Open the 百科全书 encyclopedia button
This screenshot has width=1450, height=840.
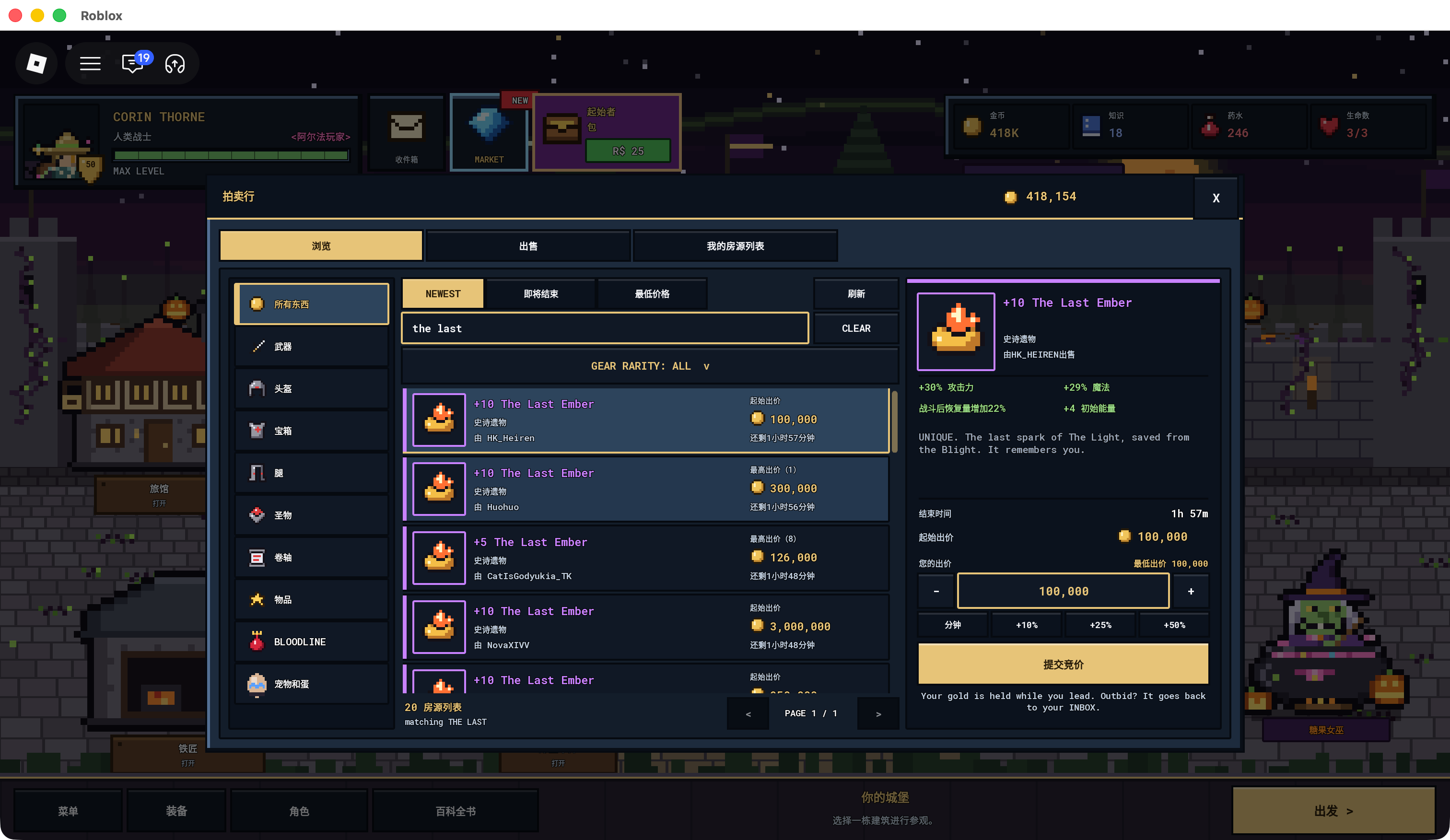(455, 811)
